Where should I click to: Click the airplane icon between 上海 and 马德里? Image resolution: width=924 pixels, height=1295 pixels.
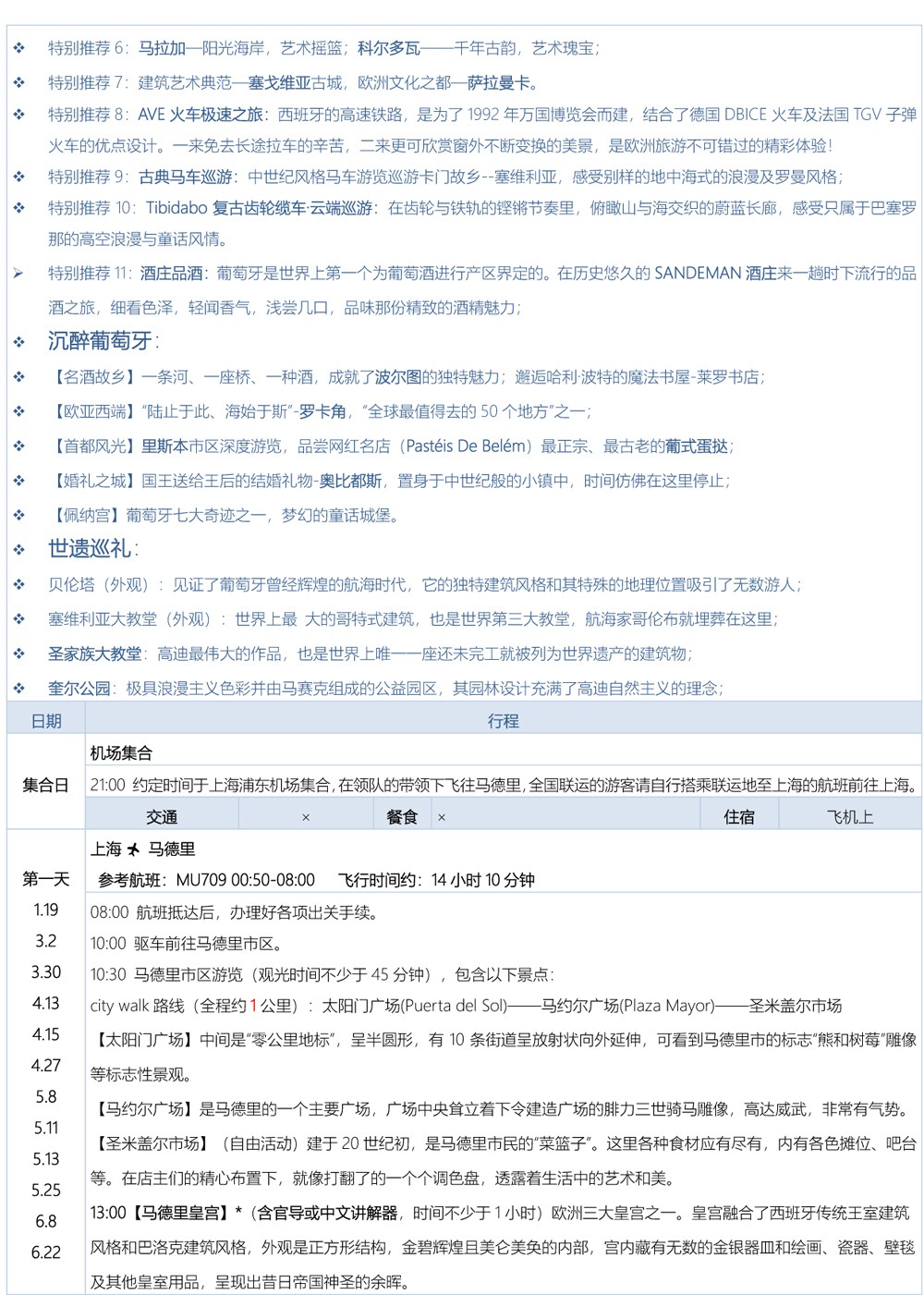tap(134, 849)
